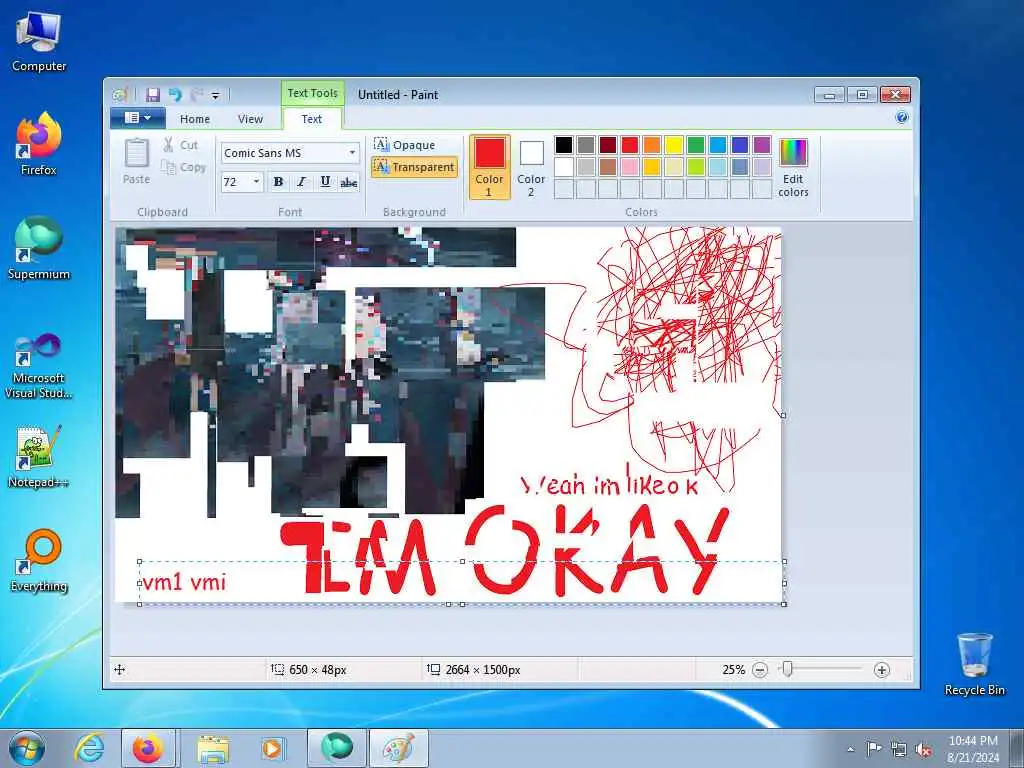Click the Undo arrow in title bar
Viewport: 1024px width, 768px height.
tap(175, 95)
